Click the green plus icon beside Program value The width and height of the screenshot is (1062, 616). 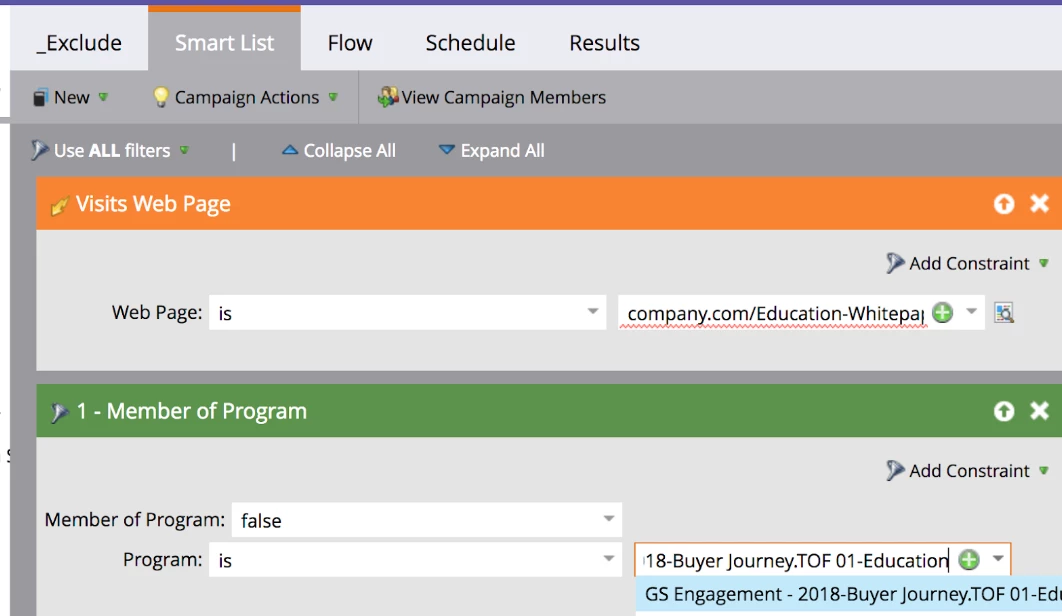click(x=968, y=559)
